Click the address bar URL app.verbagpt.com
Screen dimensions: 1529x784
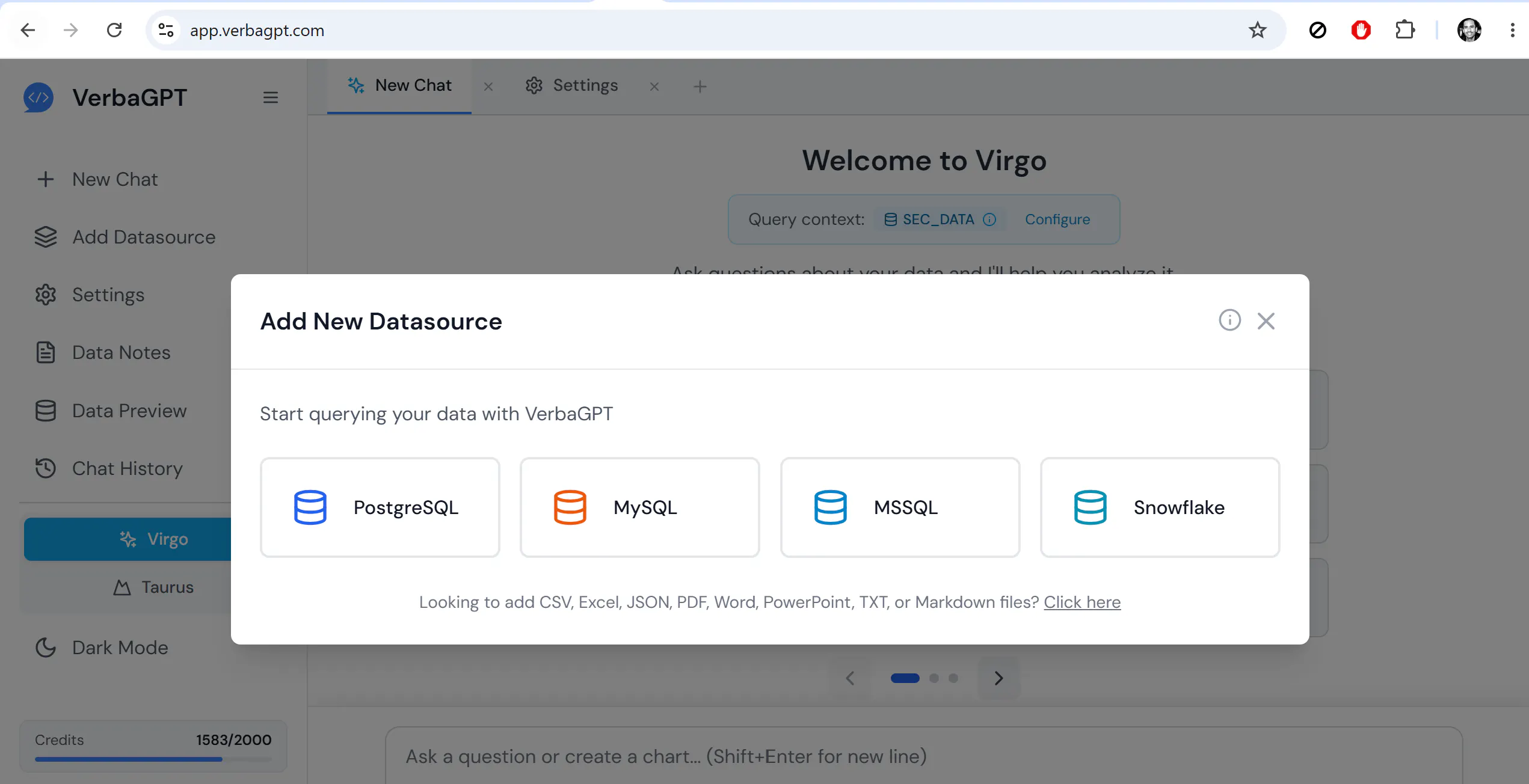coord(257,30)
